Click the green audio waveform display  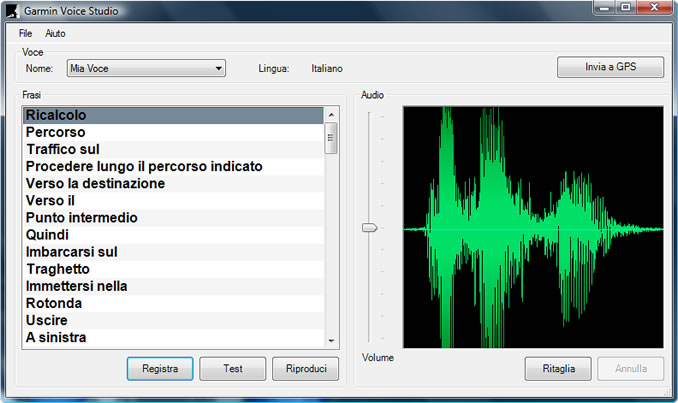[x=533, y=227]
